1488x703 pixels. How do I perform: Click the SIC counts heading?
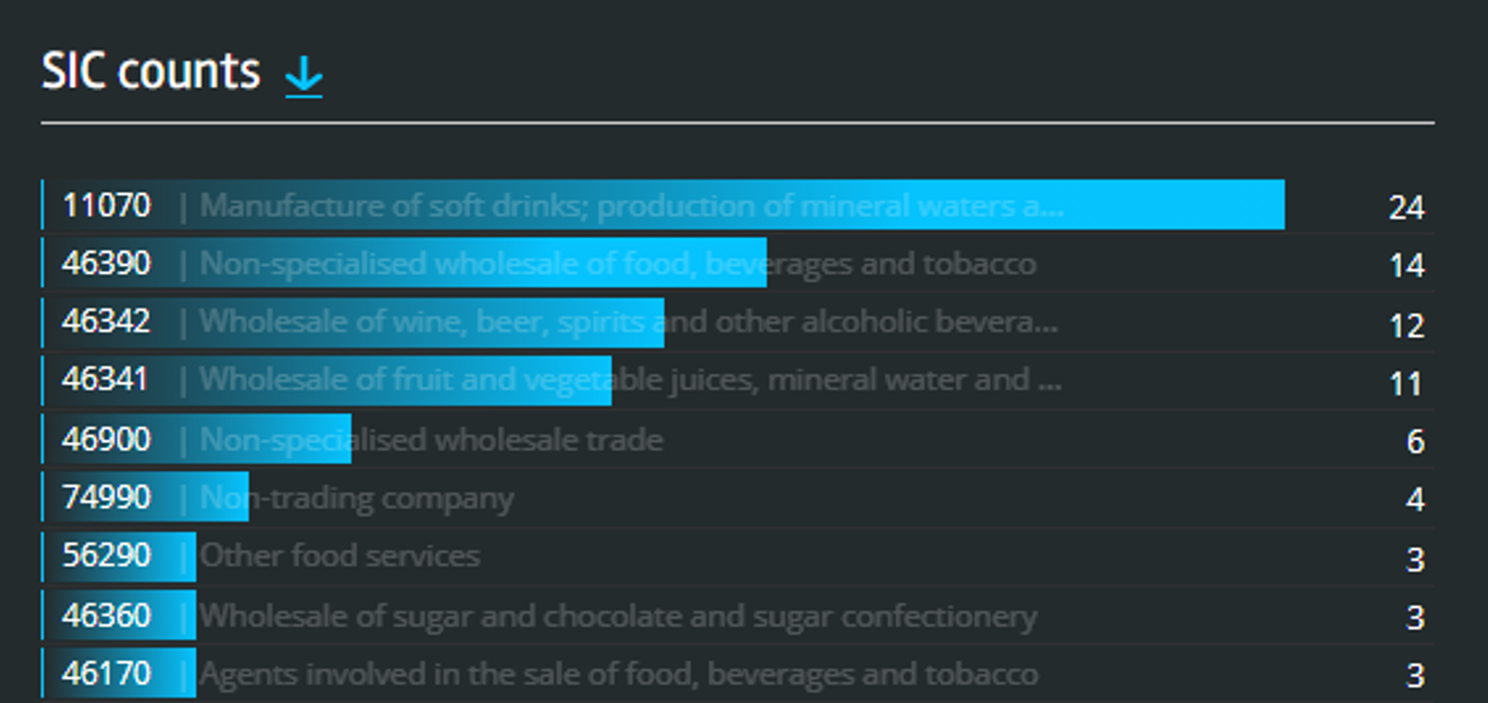tap(151, 72)
